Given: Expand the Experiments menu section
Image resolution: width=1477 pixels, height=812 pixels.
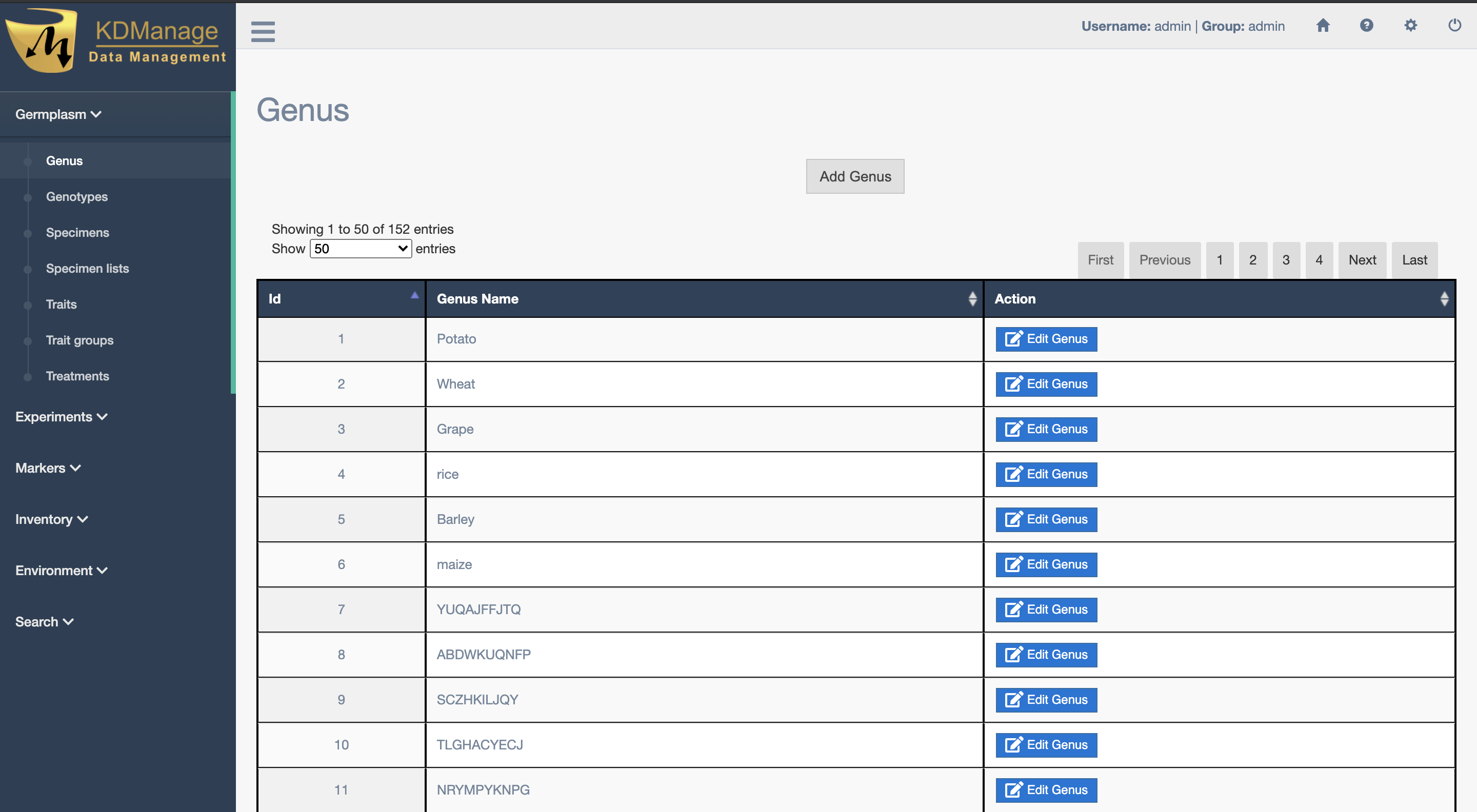Looking at the screenshot, I should (x=61, y=417).
